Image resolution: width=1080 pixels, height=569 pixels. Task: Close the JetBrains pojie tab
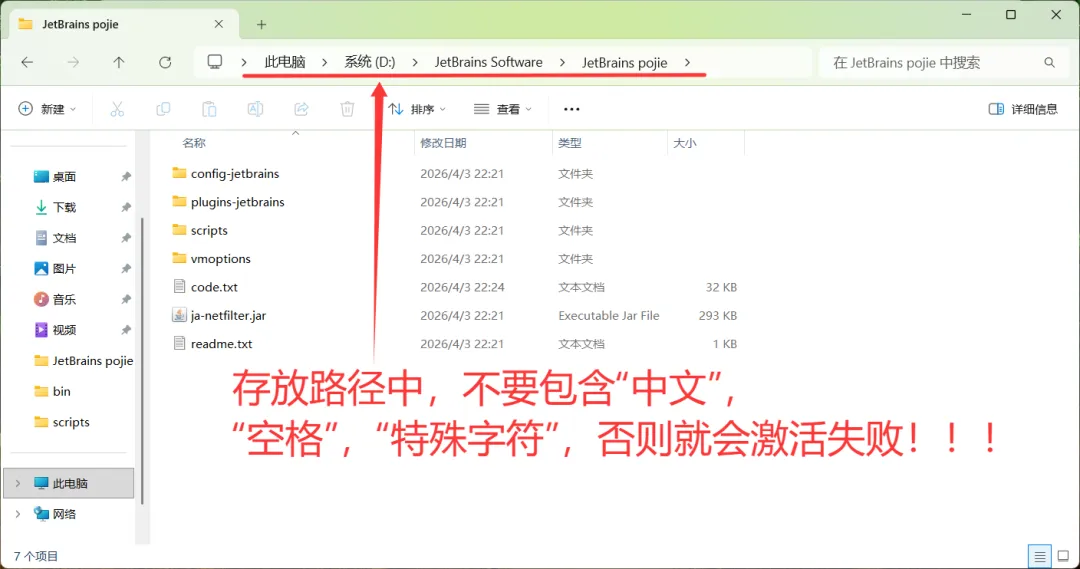coord(218,24)
